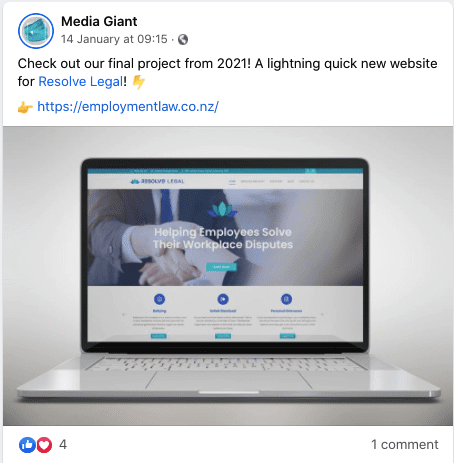Image resolution: width=454 pixels, height=463 pixels.
Task: Click the pointing hand emoji before URL
Action: 25,107
